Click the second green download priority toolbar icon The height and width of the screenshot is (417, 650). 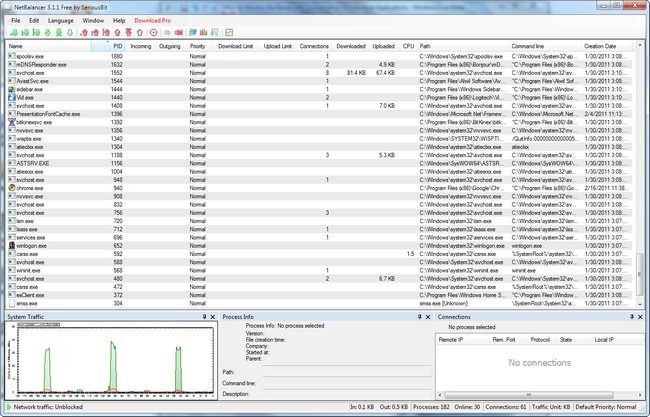tap(25, 32)
